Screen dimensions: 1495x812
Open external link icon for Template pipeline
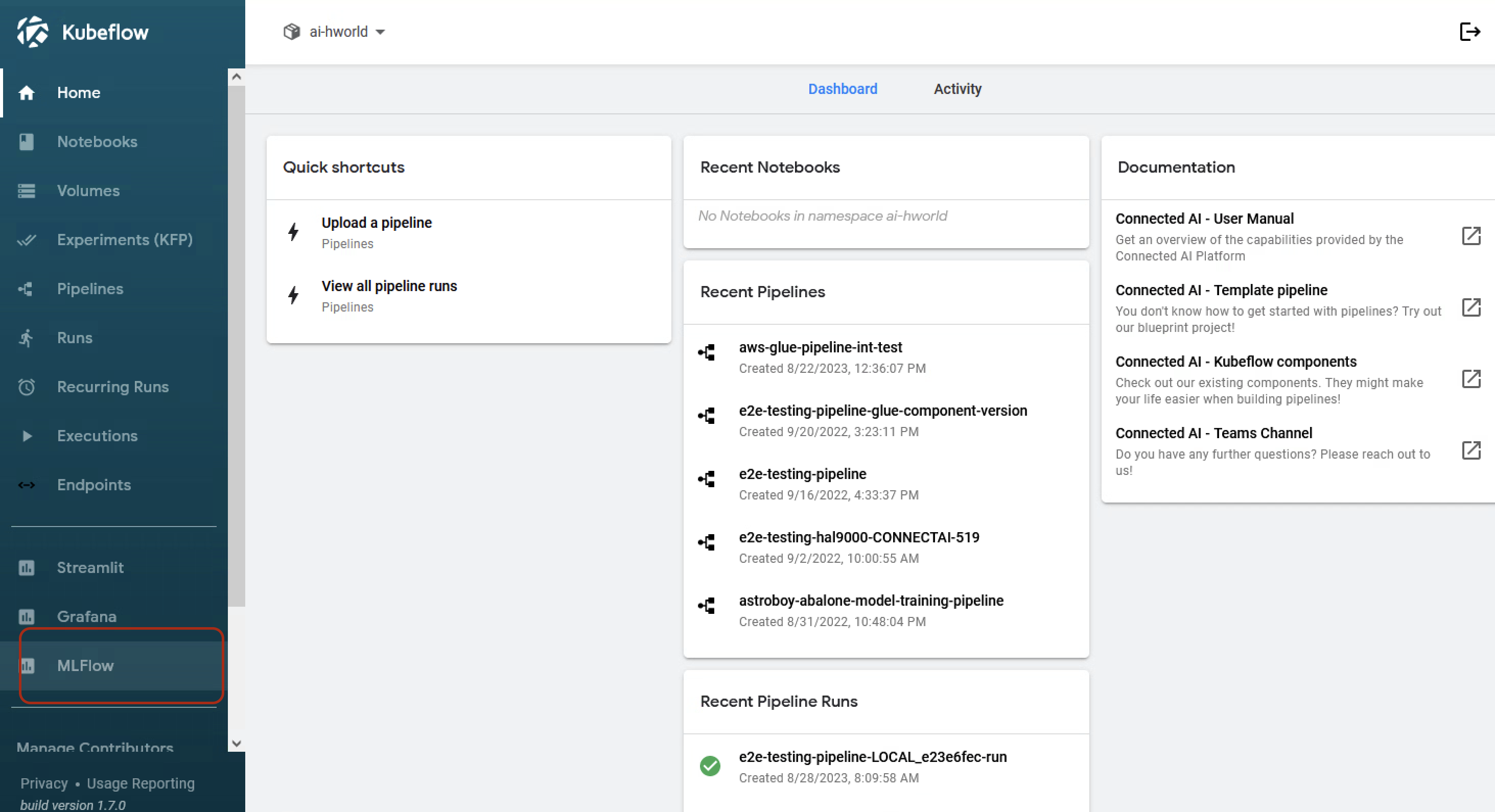click(1470, 307)
